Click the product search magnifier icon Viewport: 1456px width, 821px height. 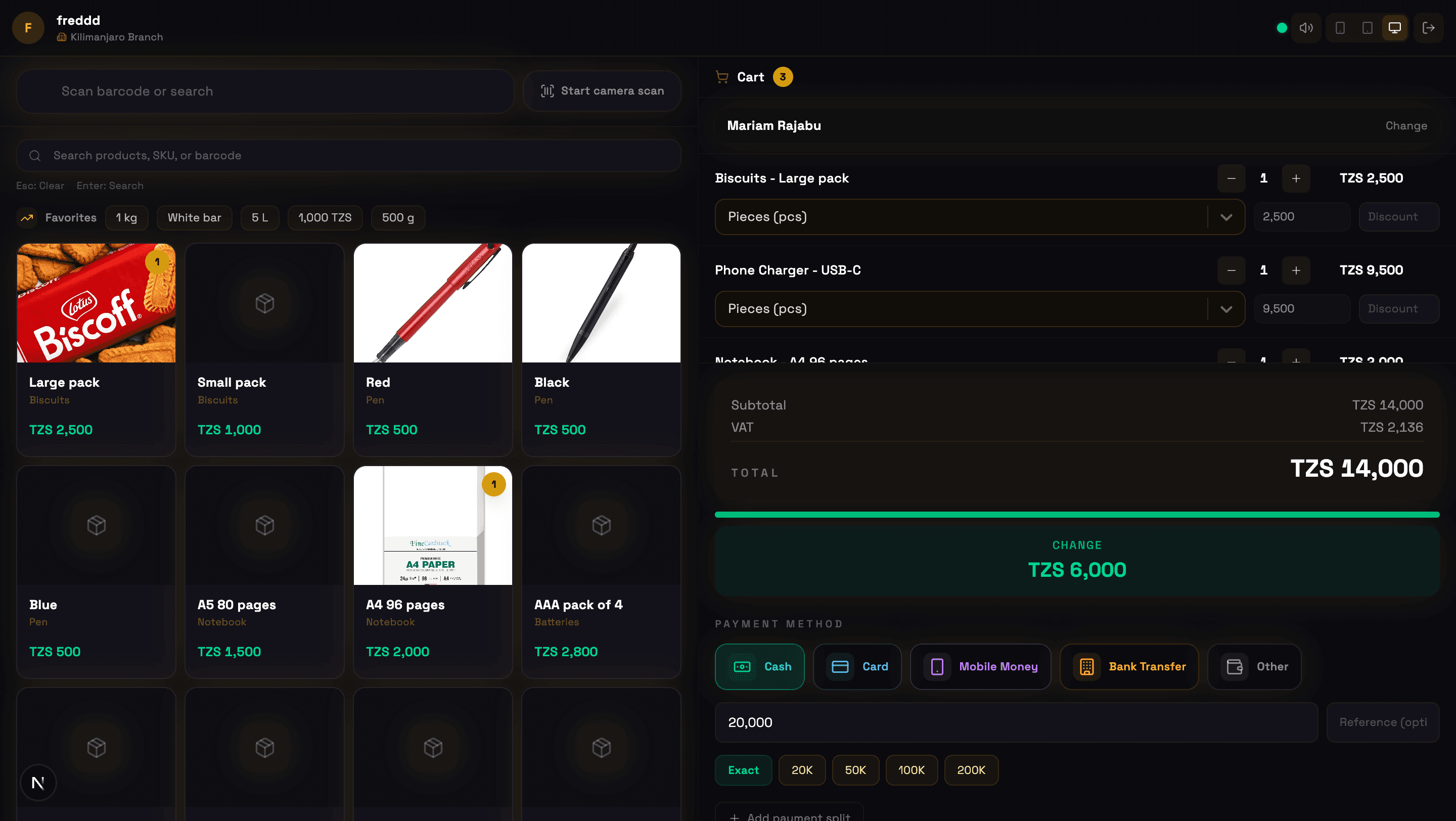pos(34,155)
